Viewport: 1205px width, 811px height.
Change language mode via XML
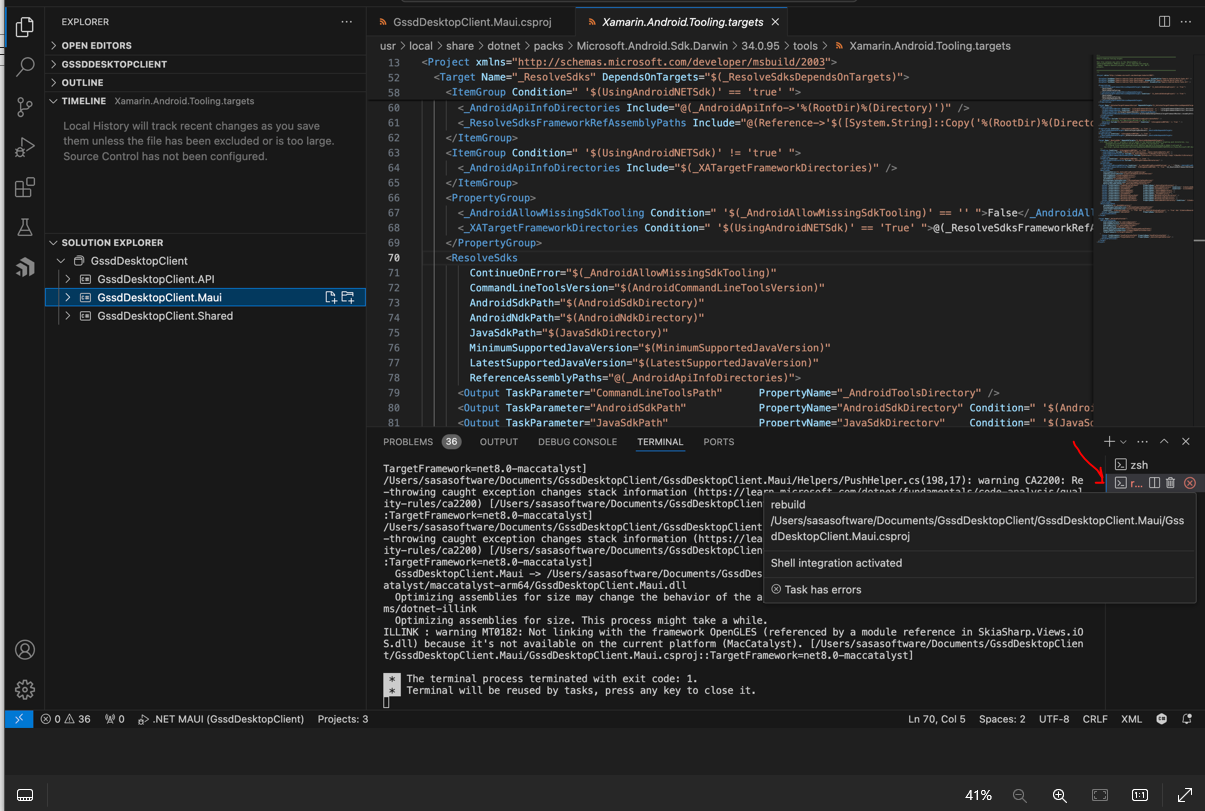1131,719
